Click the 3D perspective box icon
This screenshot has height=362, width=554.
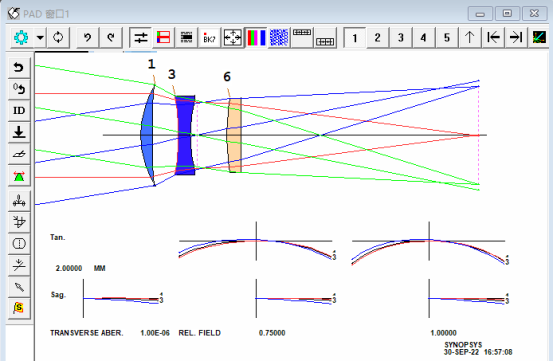(19, 222)
